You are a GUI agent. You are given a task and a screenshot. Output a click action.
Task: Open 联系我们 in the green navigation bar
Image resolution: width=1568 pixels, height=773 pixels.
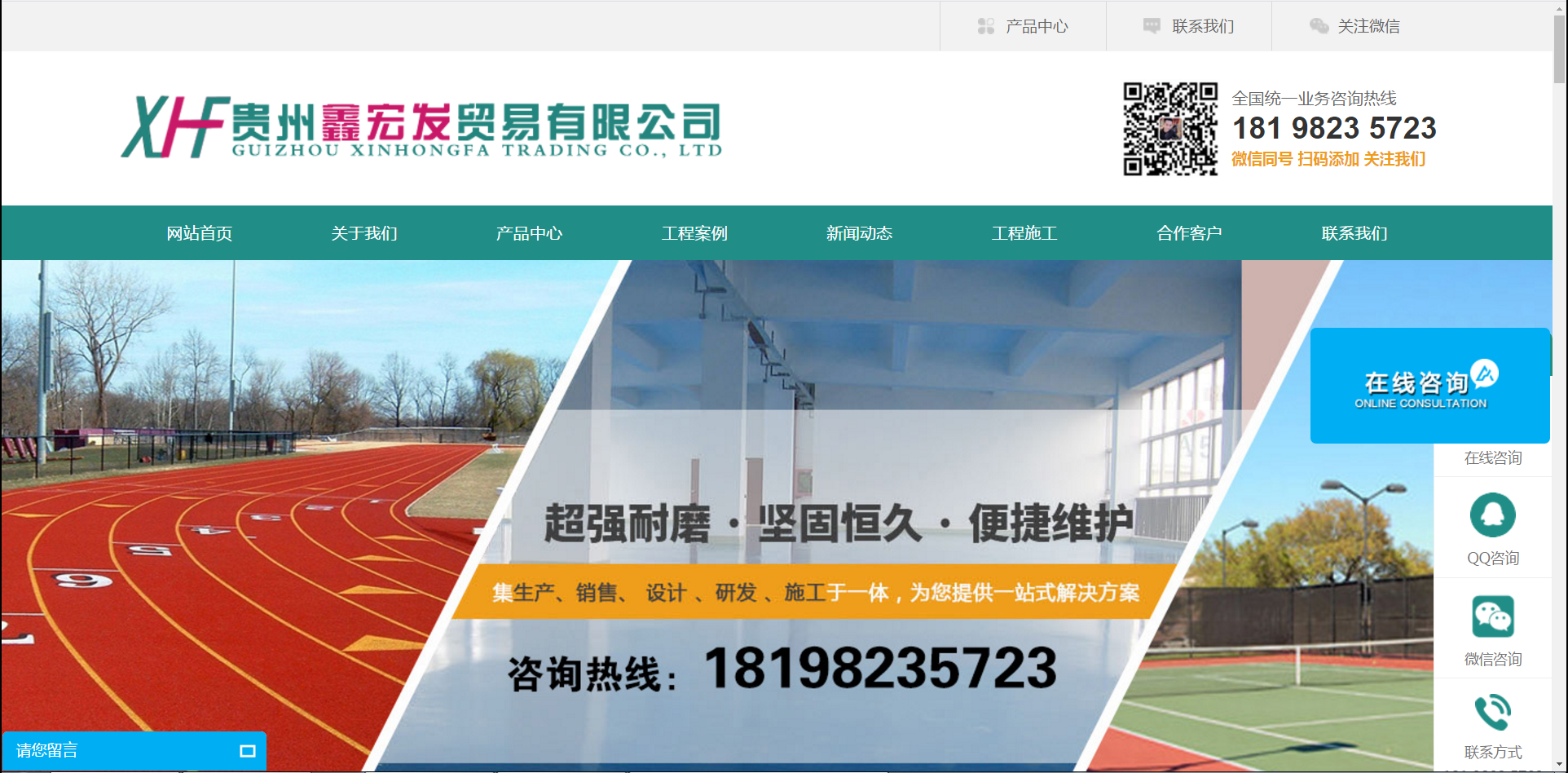point(1354,233)
